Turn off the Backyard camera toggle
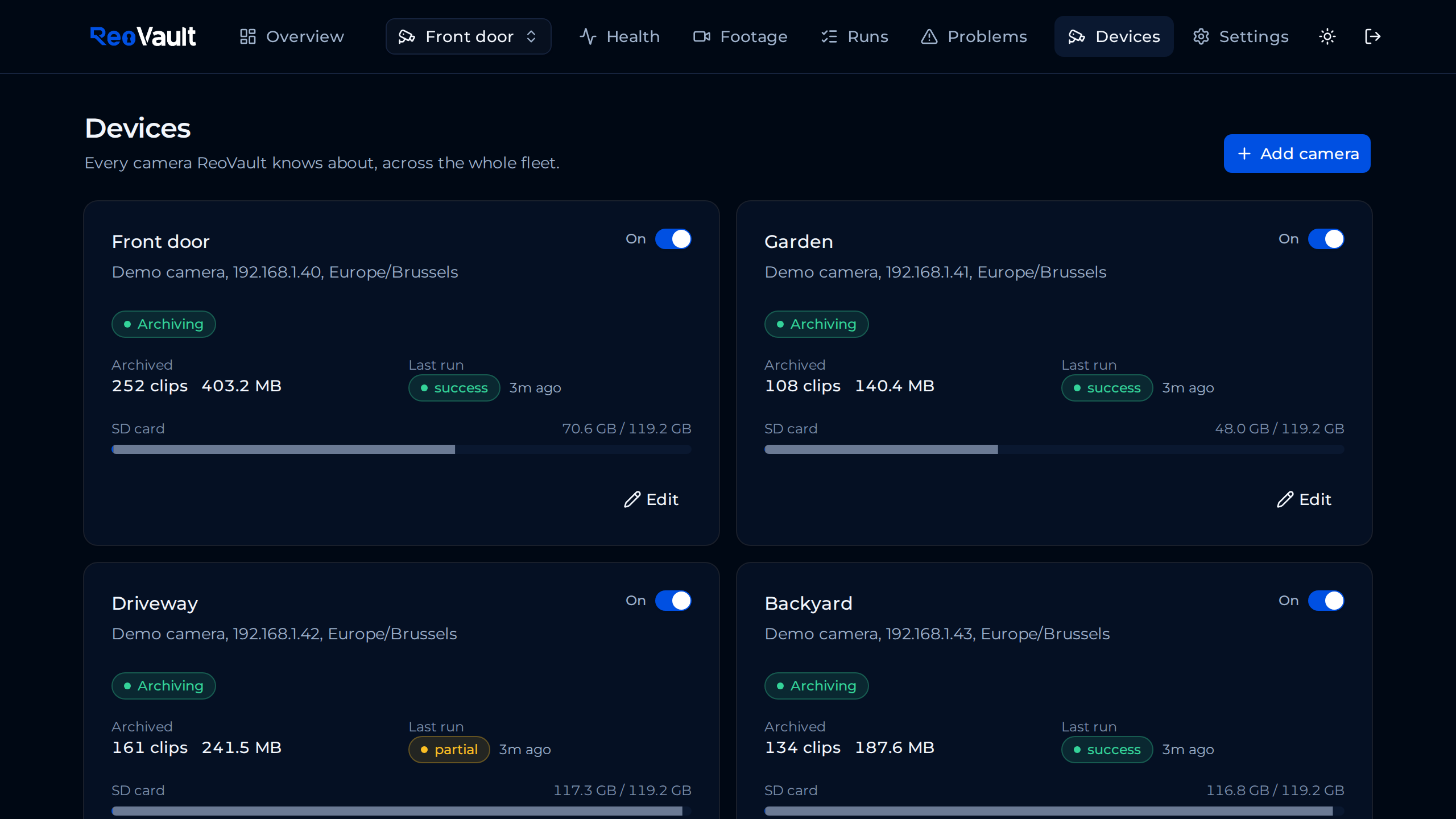The image size is (1456, 819). point(1326,601)
